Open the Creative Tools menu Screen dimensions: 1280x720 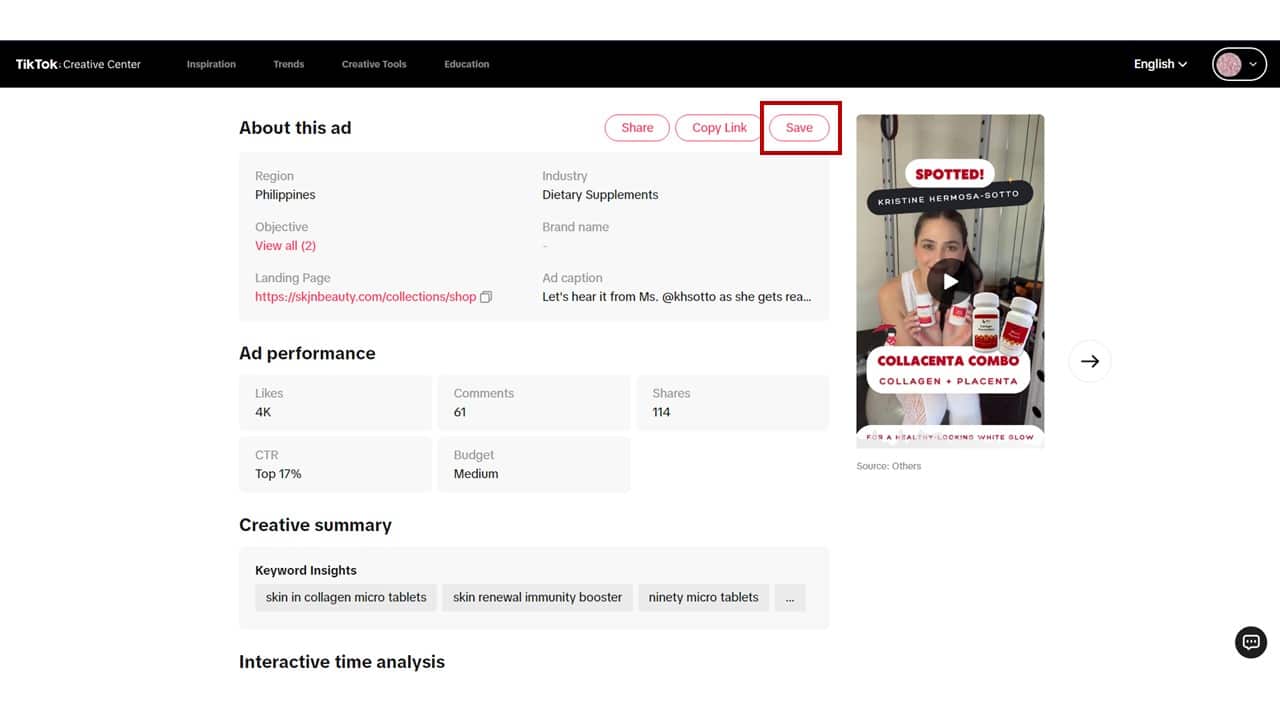pos(374,64)
